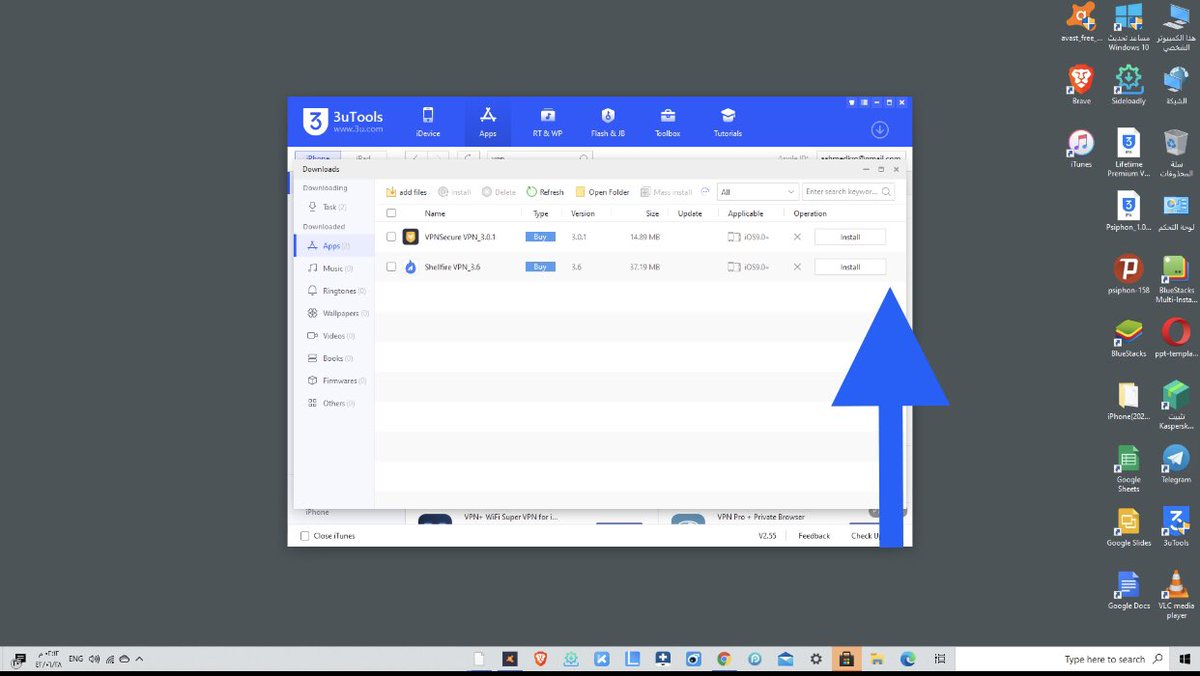Select Books in the Downloaded sidebar
Image resolution: width=1200 pixels, height=676 pixels.
click(334, 358)
